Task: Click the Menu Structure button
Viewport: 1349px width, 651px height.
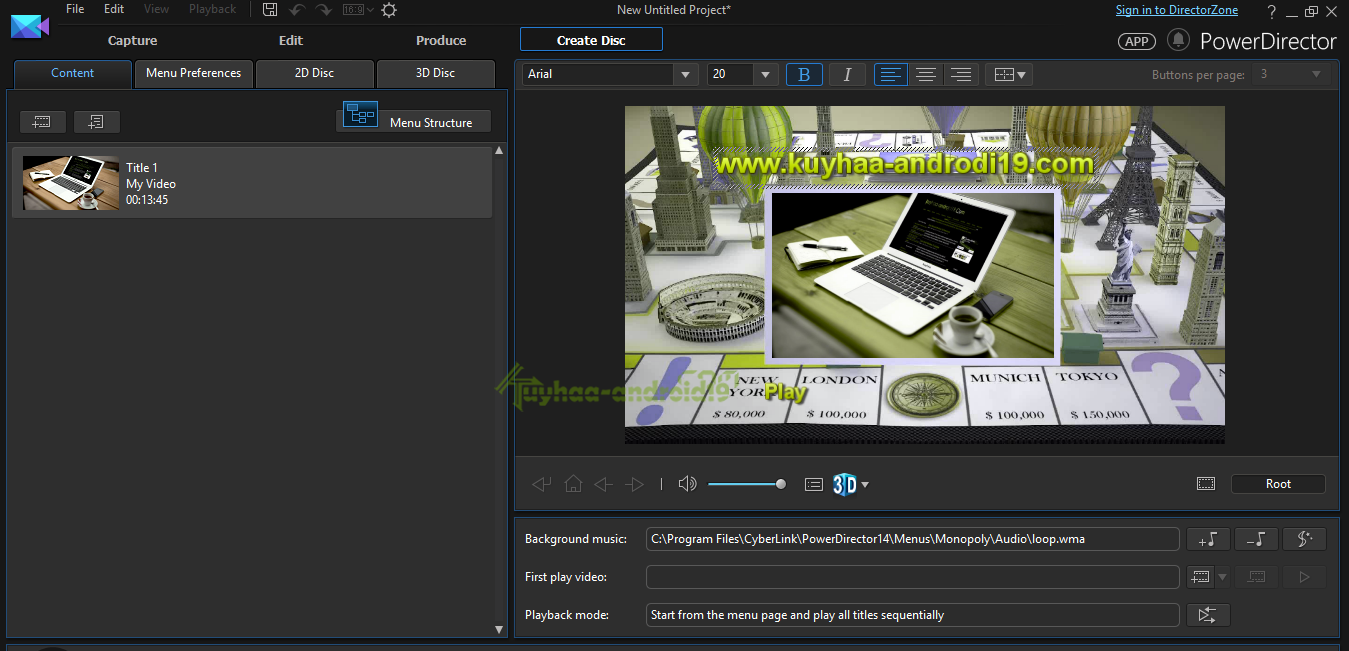Action: [x=414, y=121]
